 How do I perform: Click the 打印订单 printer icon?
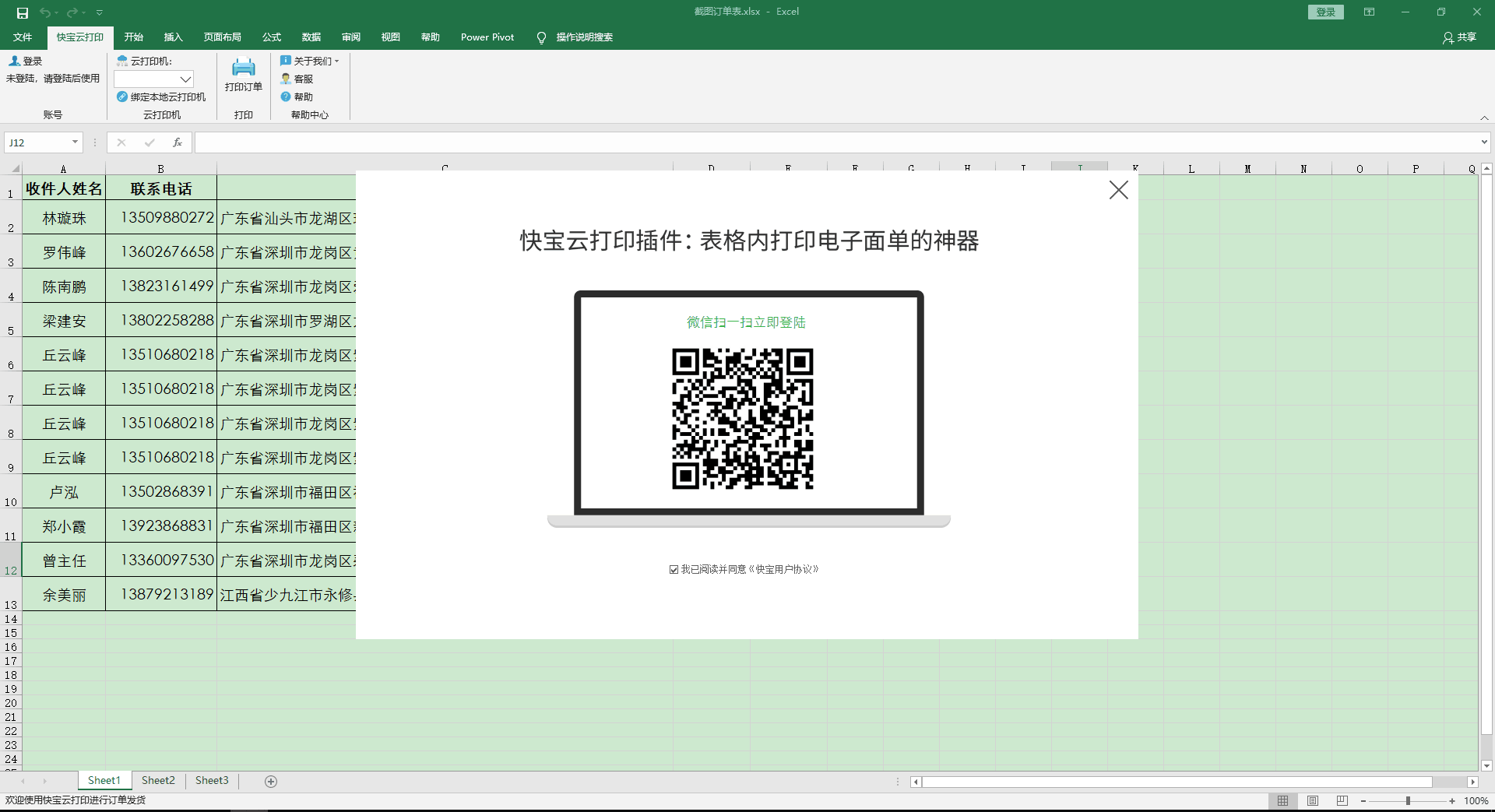[x=244, y=67]
